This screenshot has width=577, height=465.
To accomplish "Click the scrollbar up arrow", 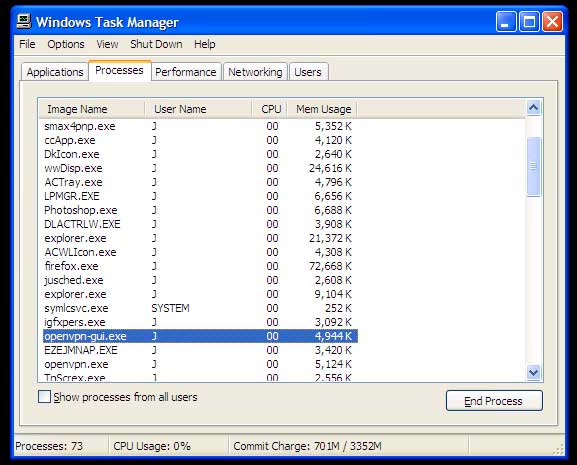I will (x=534, y=108).
